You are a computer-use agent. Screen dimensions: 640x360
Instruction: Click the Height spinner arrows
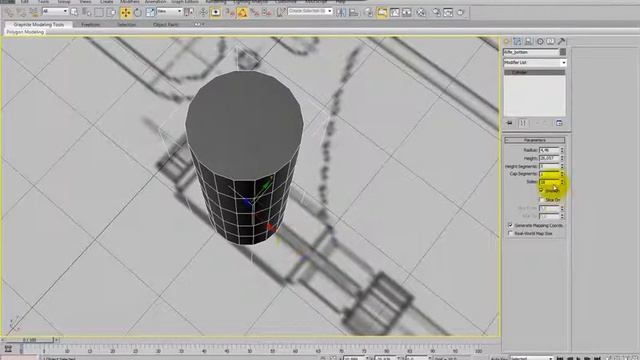coord(562,158)
